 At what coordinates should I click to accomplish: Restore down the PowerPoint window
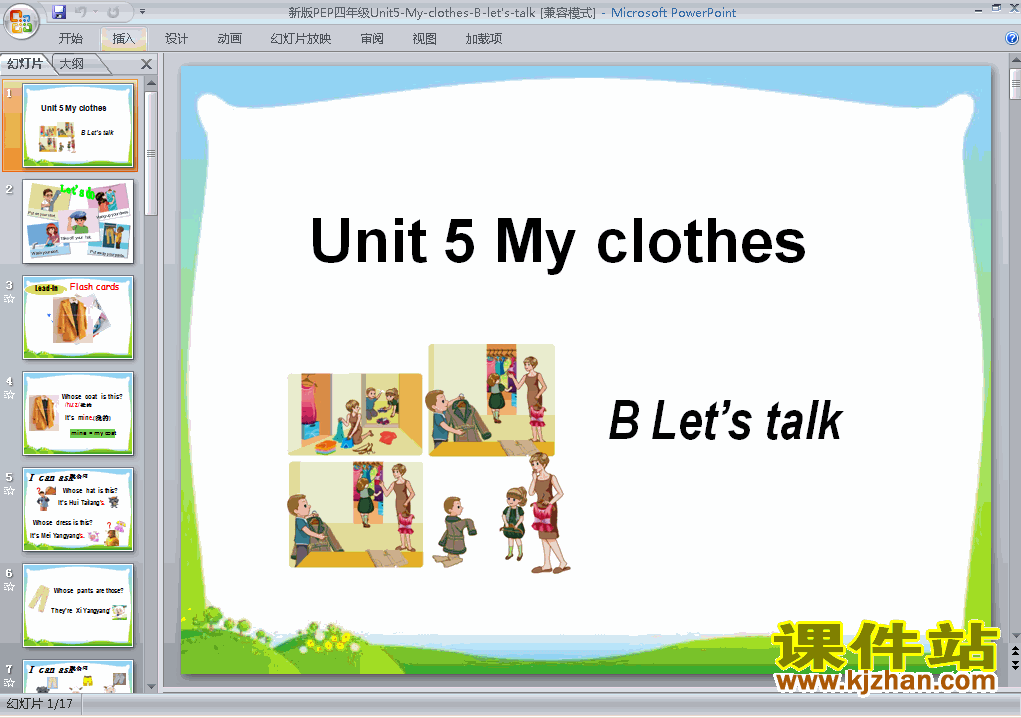coord(996,8)
